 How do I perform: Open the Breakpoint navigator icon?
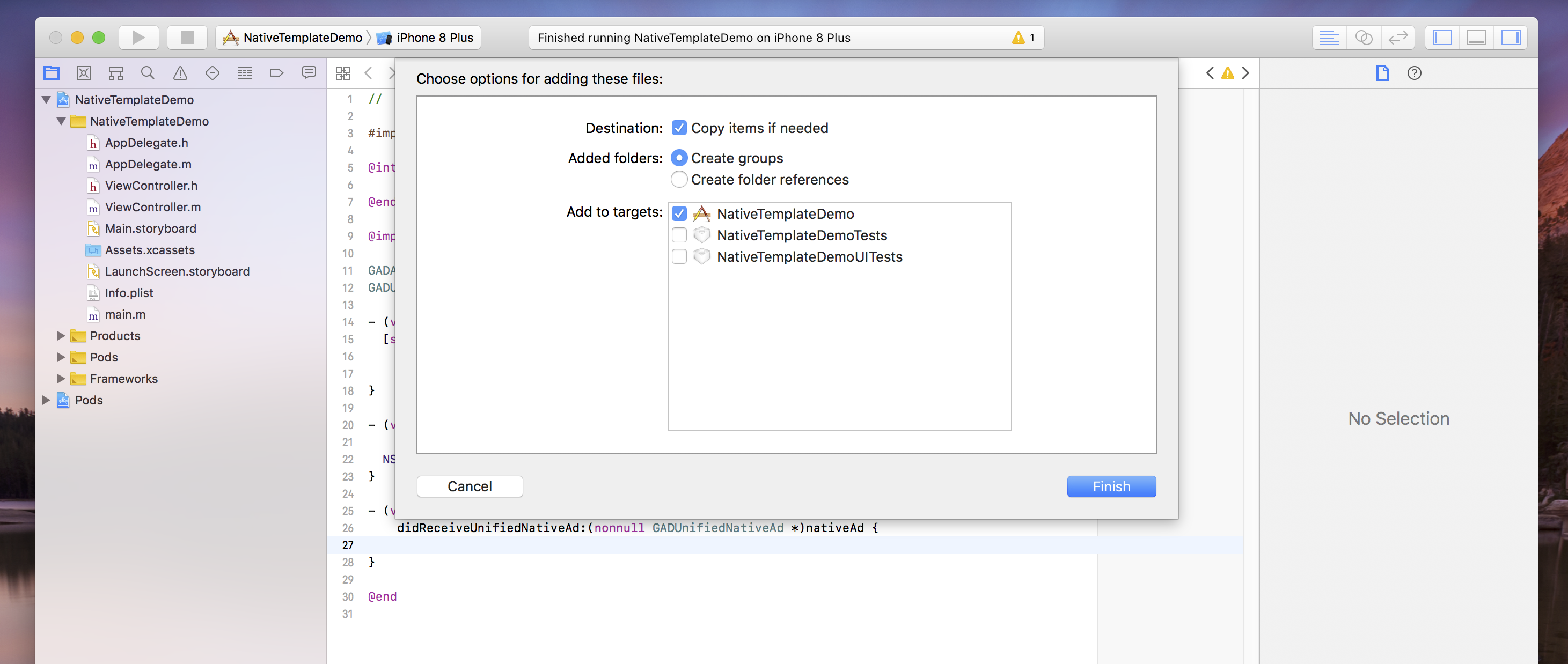276,73
